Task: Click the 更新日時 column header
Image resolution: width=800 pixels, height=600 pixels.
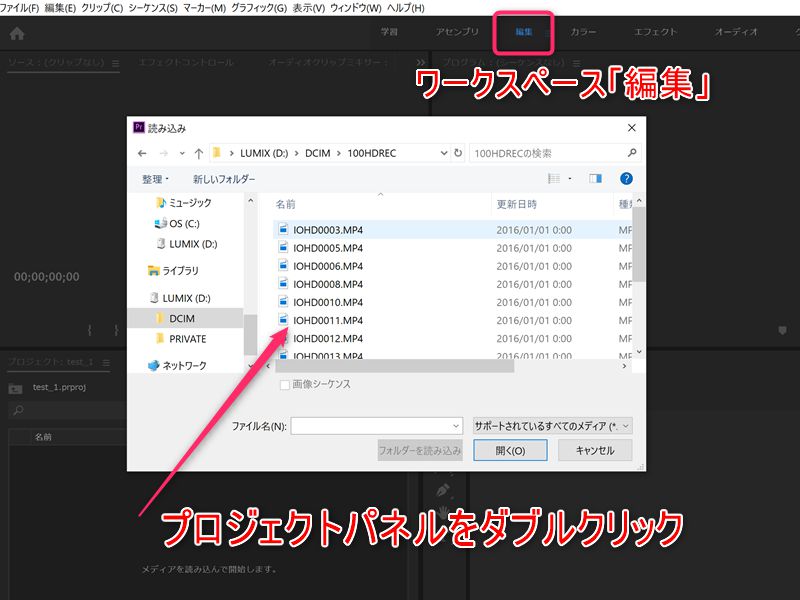Action: coord(517,204)
